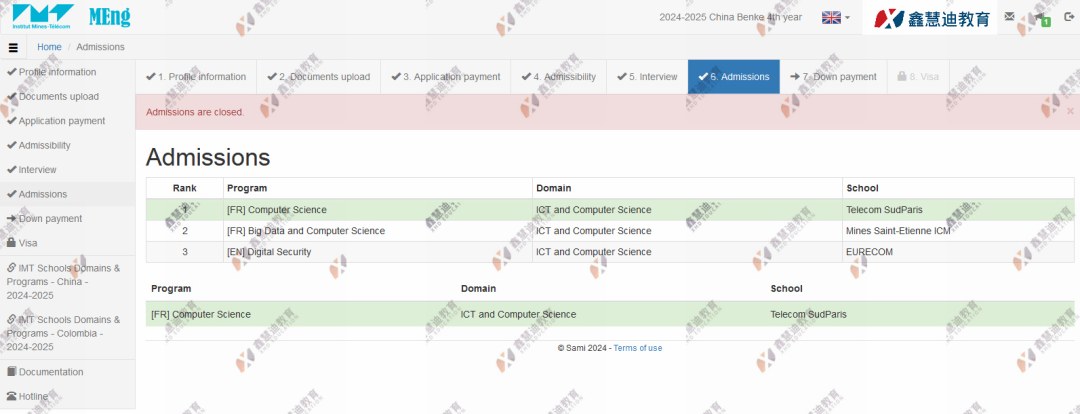Open Admissibility in sidebar
The image size is (1080, 414).
pos(68,145)
